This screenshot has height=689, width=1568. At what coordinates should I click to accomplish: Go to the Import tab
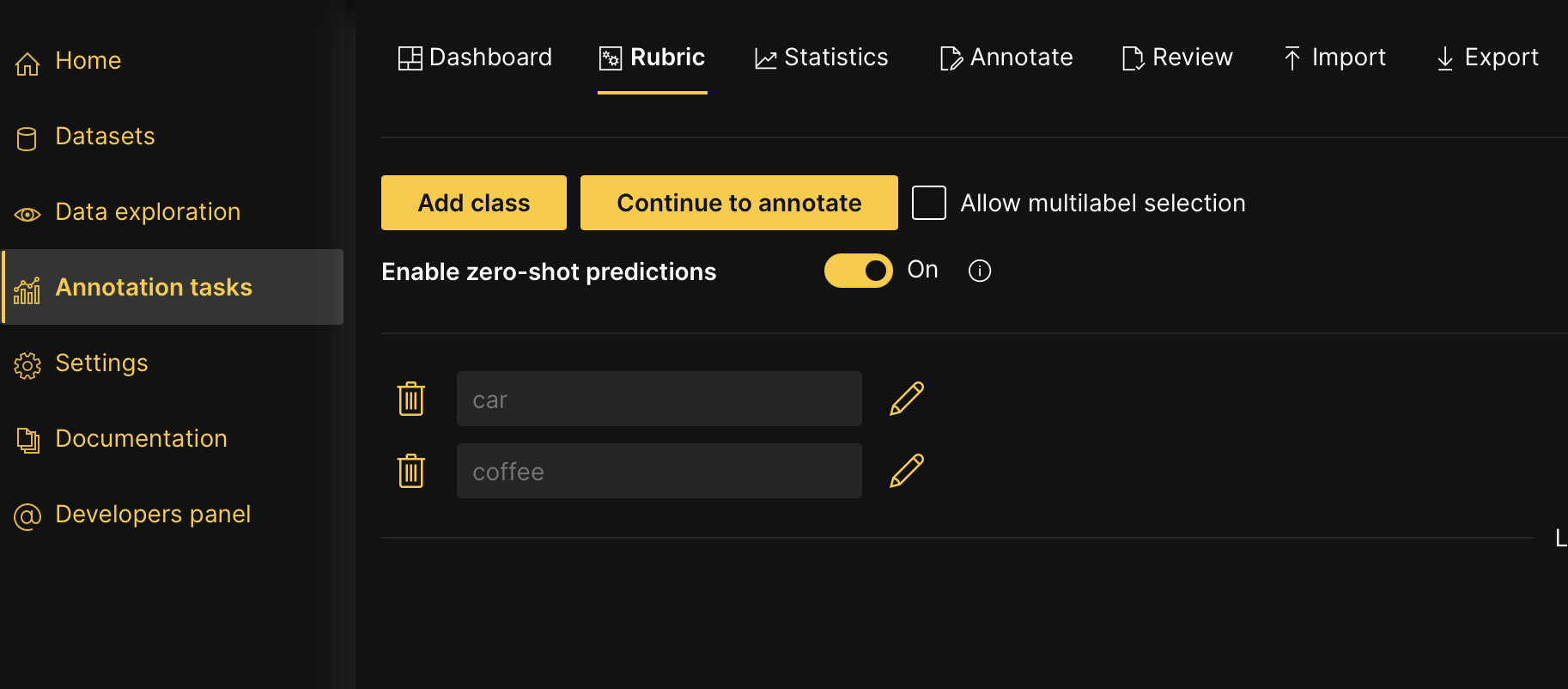click(x=1334, y=58)
